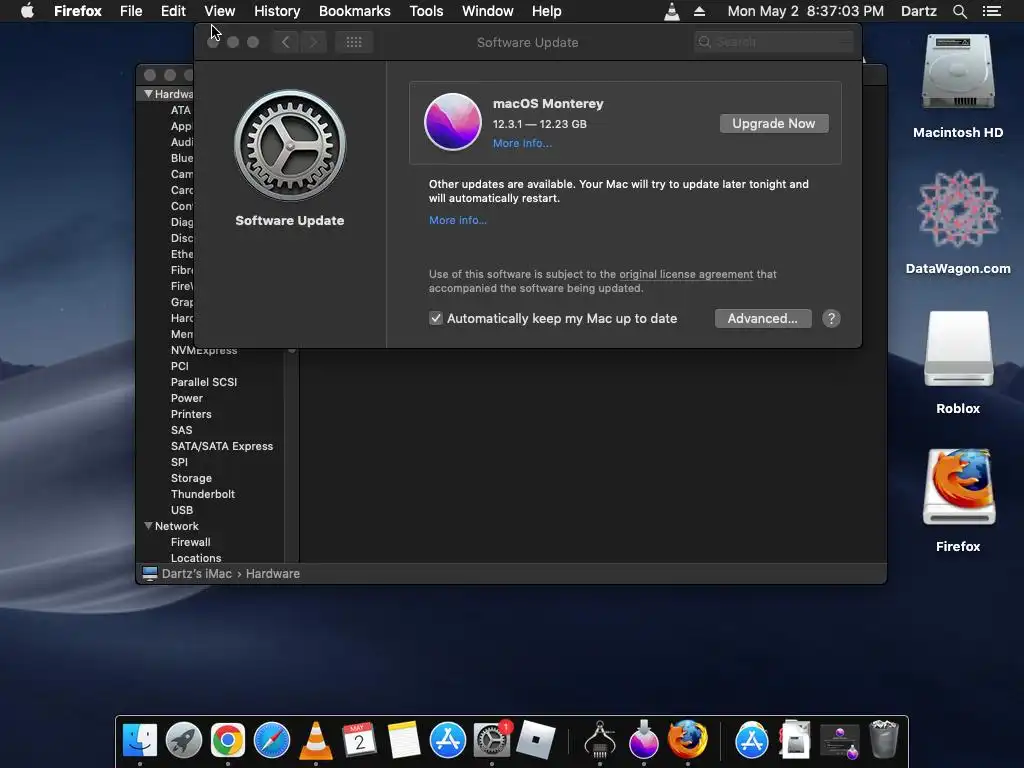Open the Firefox application menu
The height and width of the screenshot is (768, 1024).
click(x=78, y=11)
